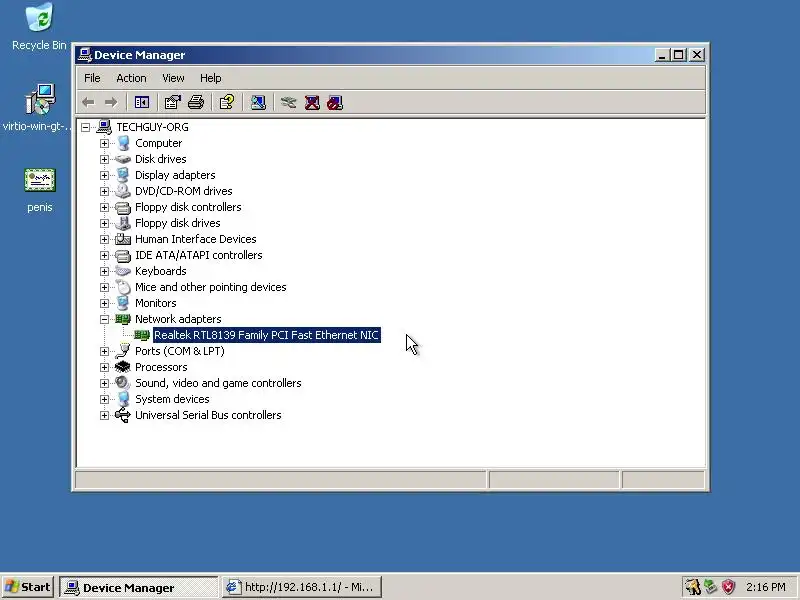Image resolution: width=800 pixels, height=600 pixels.
Task: Click the Disable device toolbar icon
Action: point(335,103)
